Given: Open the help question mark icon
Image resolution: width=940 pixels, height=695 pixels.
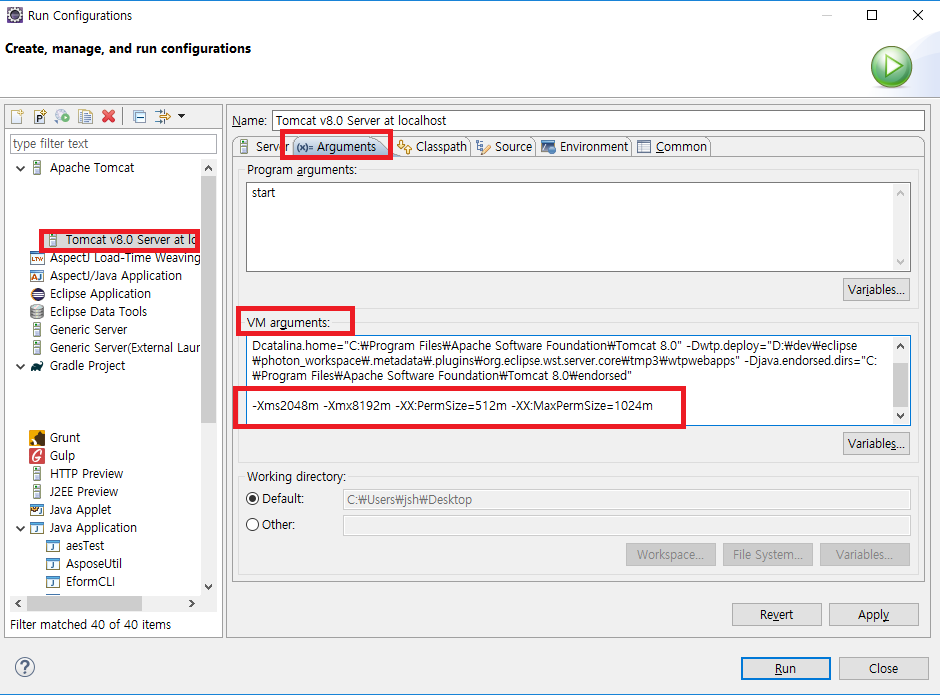Looking at the screenshot, I should [x=25, y=667].
